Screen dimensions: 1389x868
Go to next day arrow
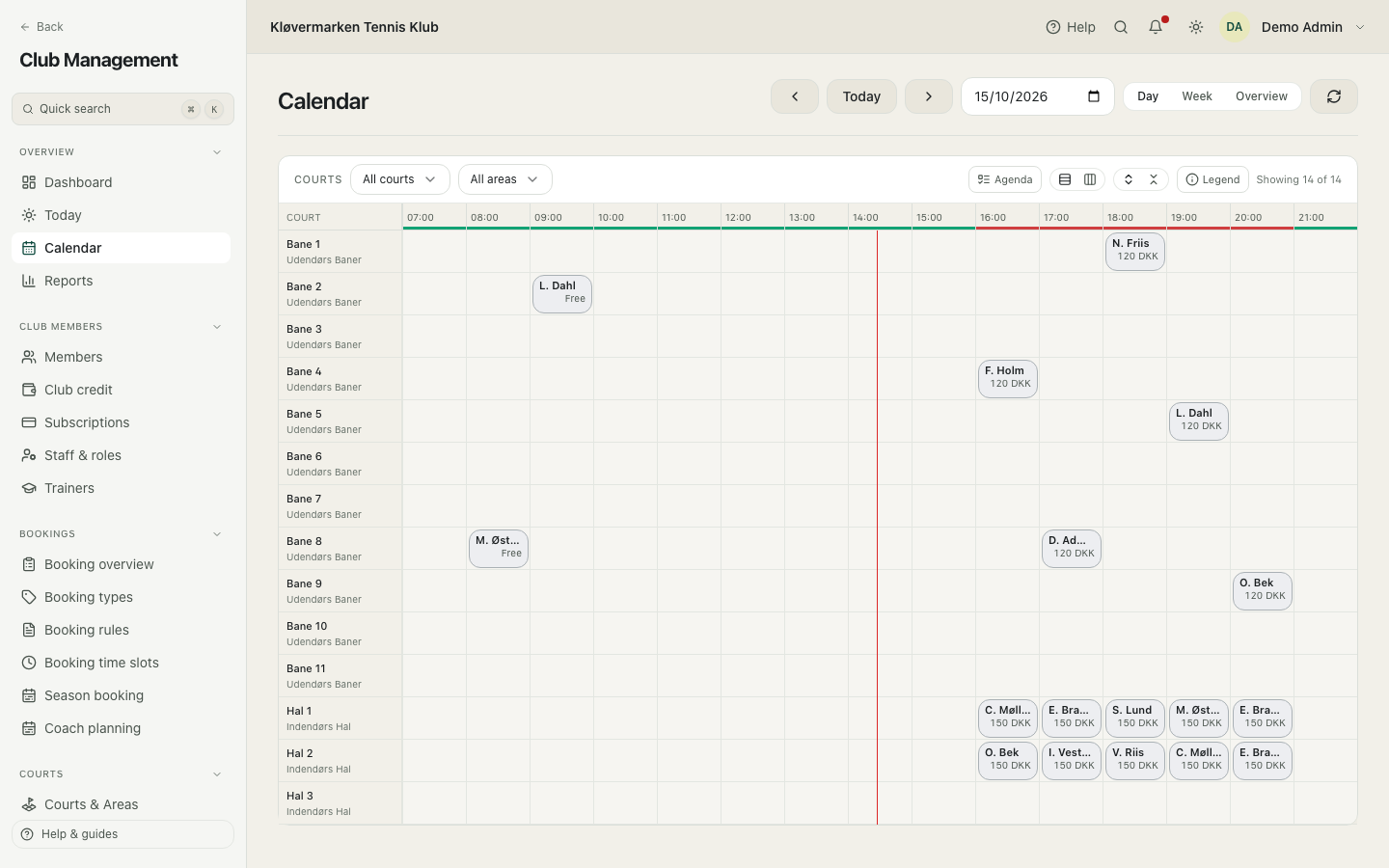pyautogui.click(x=929, y=96)
